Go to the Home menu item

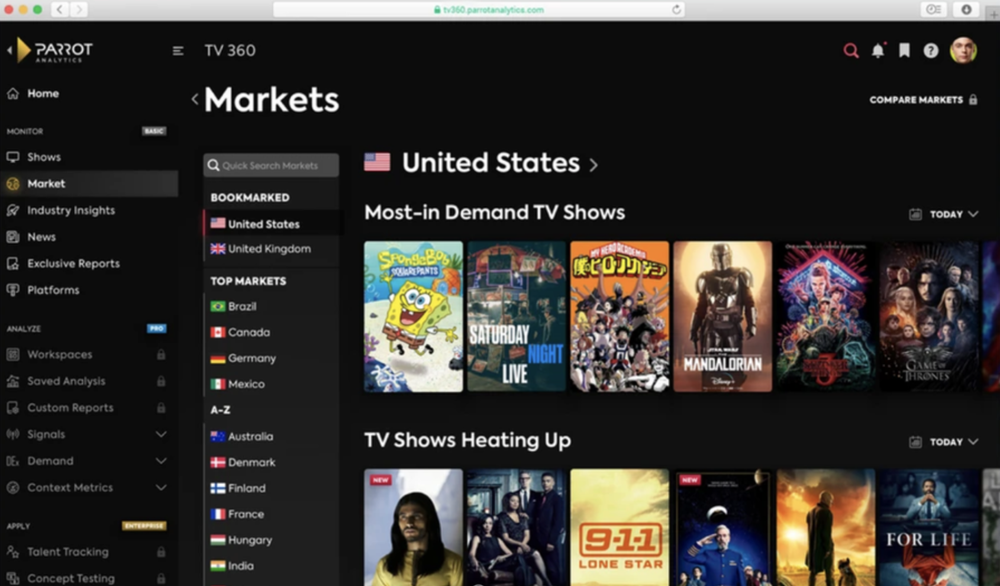(x=44, y=93)
